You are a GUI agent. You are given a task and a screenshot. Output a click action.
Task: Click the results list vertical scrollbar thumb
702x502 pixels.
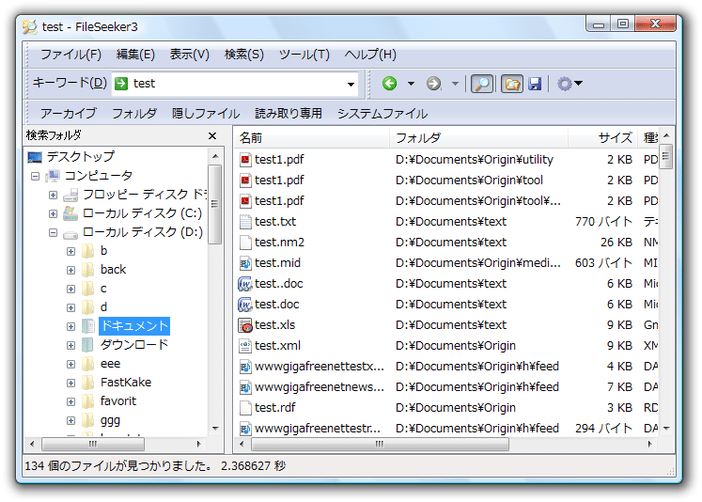(666, 156)
